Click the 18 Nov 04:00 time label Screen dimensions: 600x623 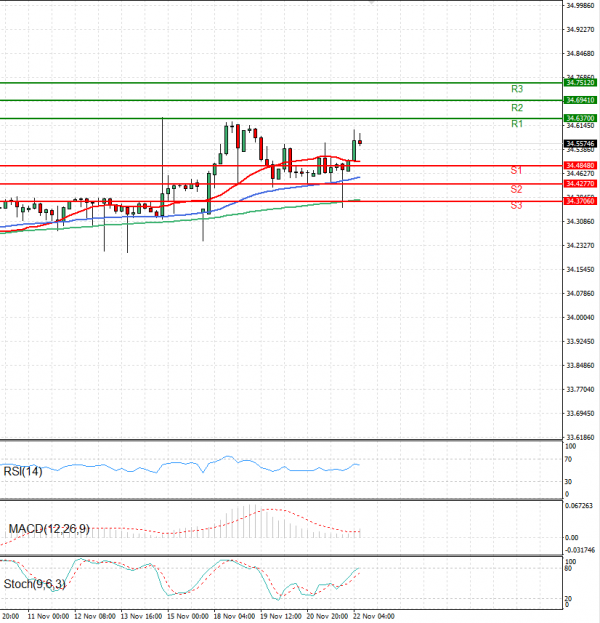point(234,616)
